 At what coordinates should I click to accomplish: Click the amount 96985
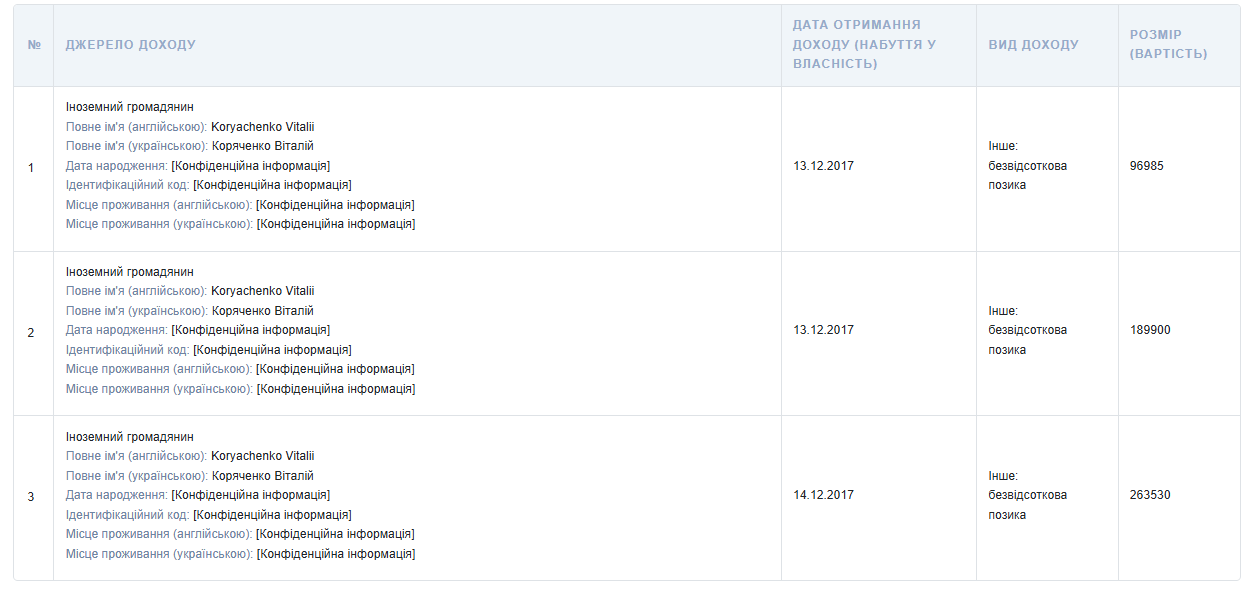point(1146,166)
